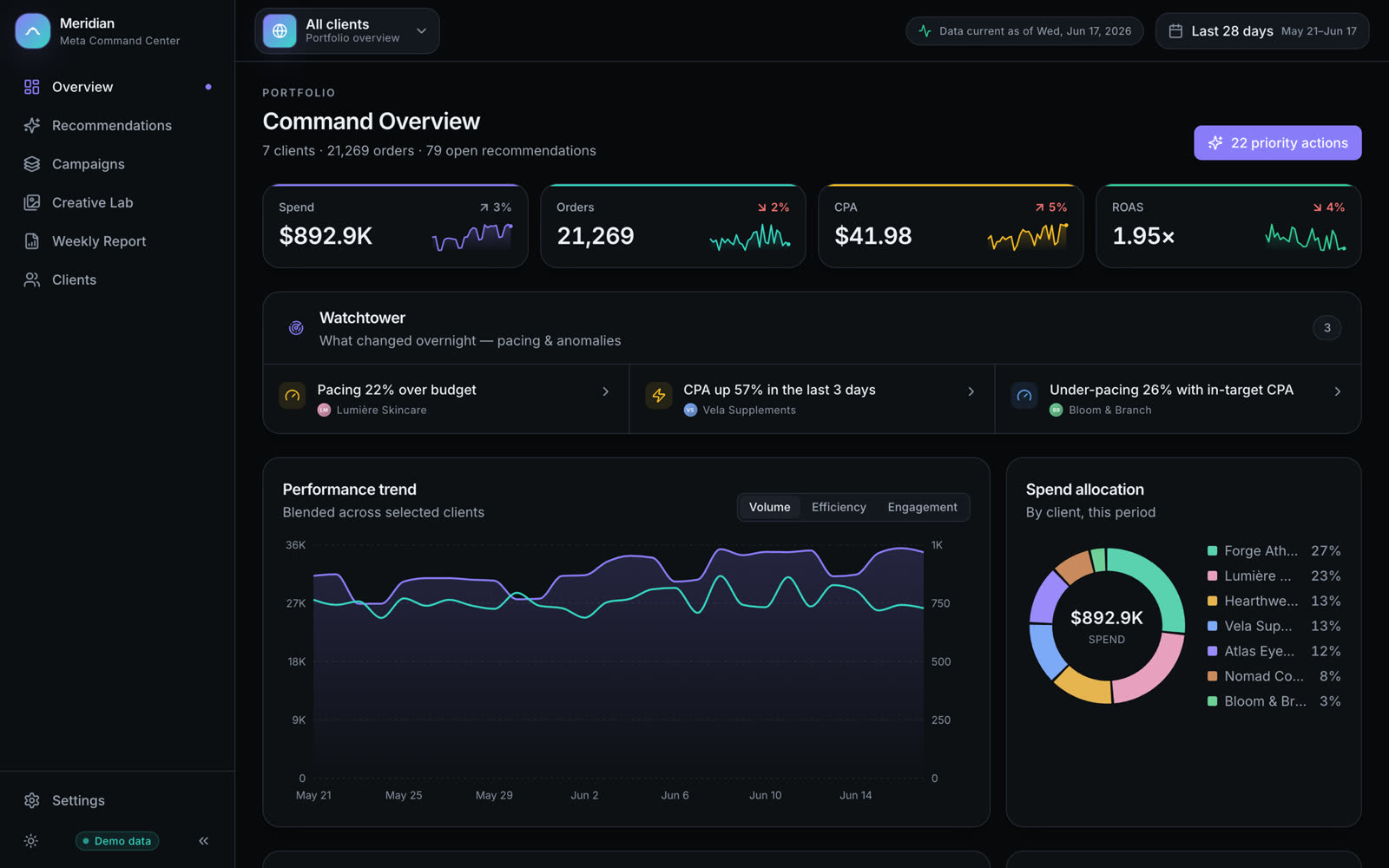Open the Pacing 22% over budget alert
The height and width of the screenshot is (868, 1389).
(x=446, y=399)
